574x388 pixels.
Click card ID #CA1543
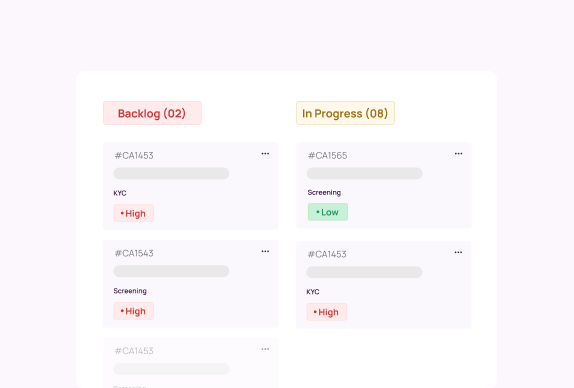coord(134,253)
